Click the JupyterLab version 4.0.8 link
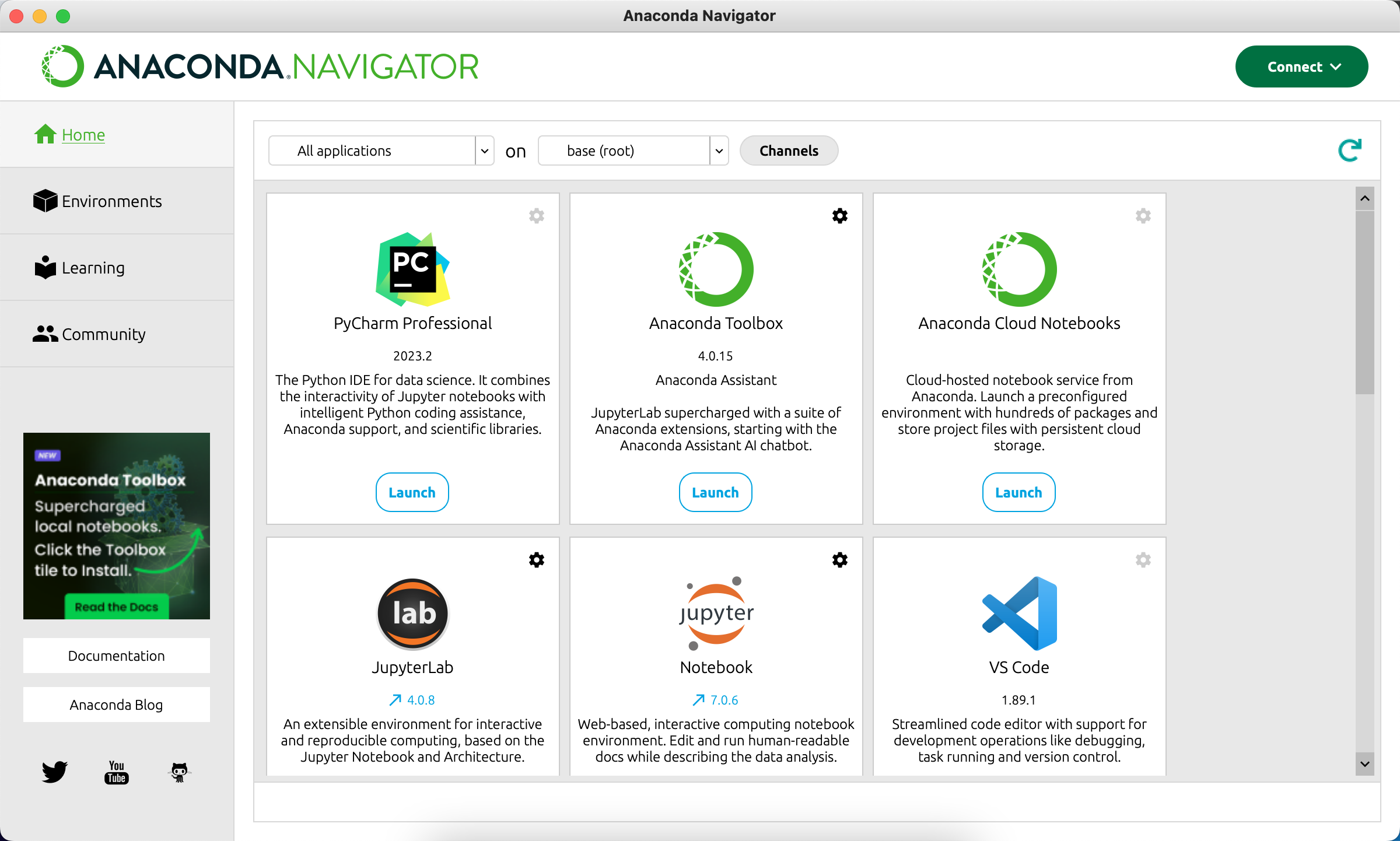1400x841 pixels. tap(421, 700)
